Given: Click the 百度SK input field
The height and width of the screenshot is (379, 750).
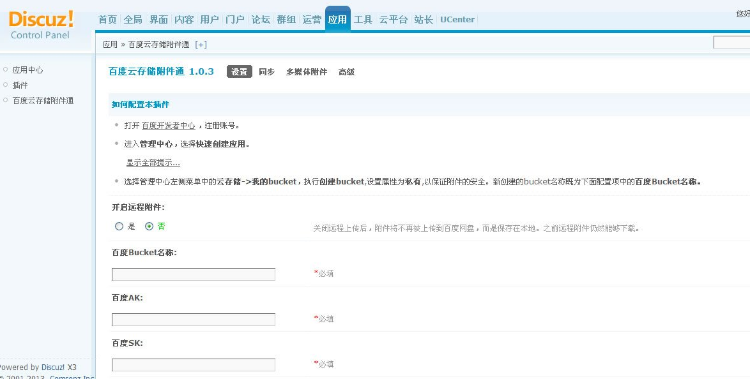Looking at the screenshot, I should 194,365.
